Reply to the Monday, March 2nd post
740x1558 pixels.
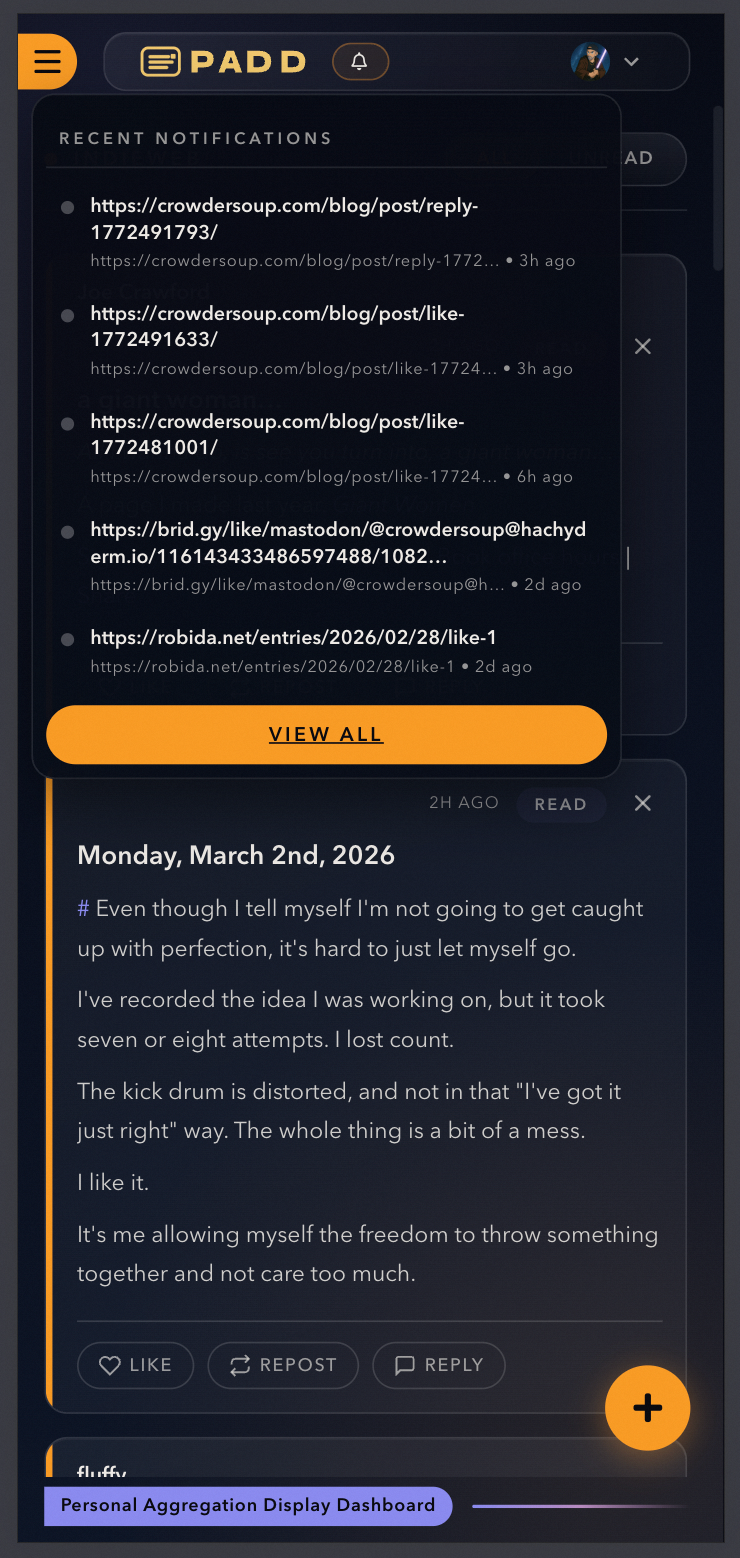click(x=439, y=1365)
